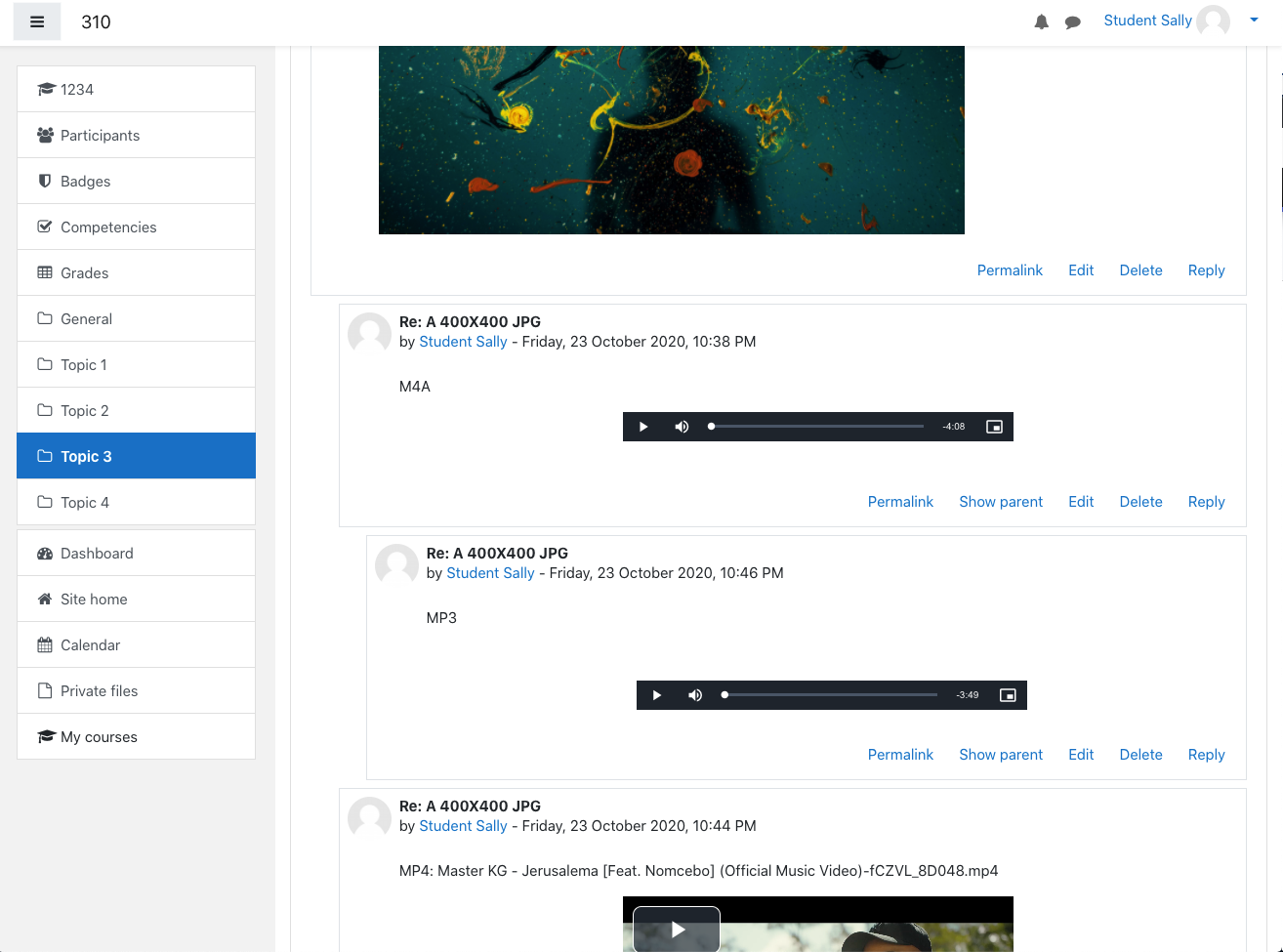This screenshot has height=952, width=1283.
Task: Reply to the image post
Action: (x=1206, y=270)
